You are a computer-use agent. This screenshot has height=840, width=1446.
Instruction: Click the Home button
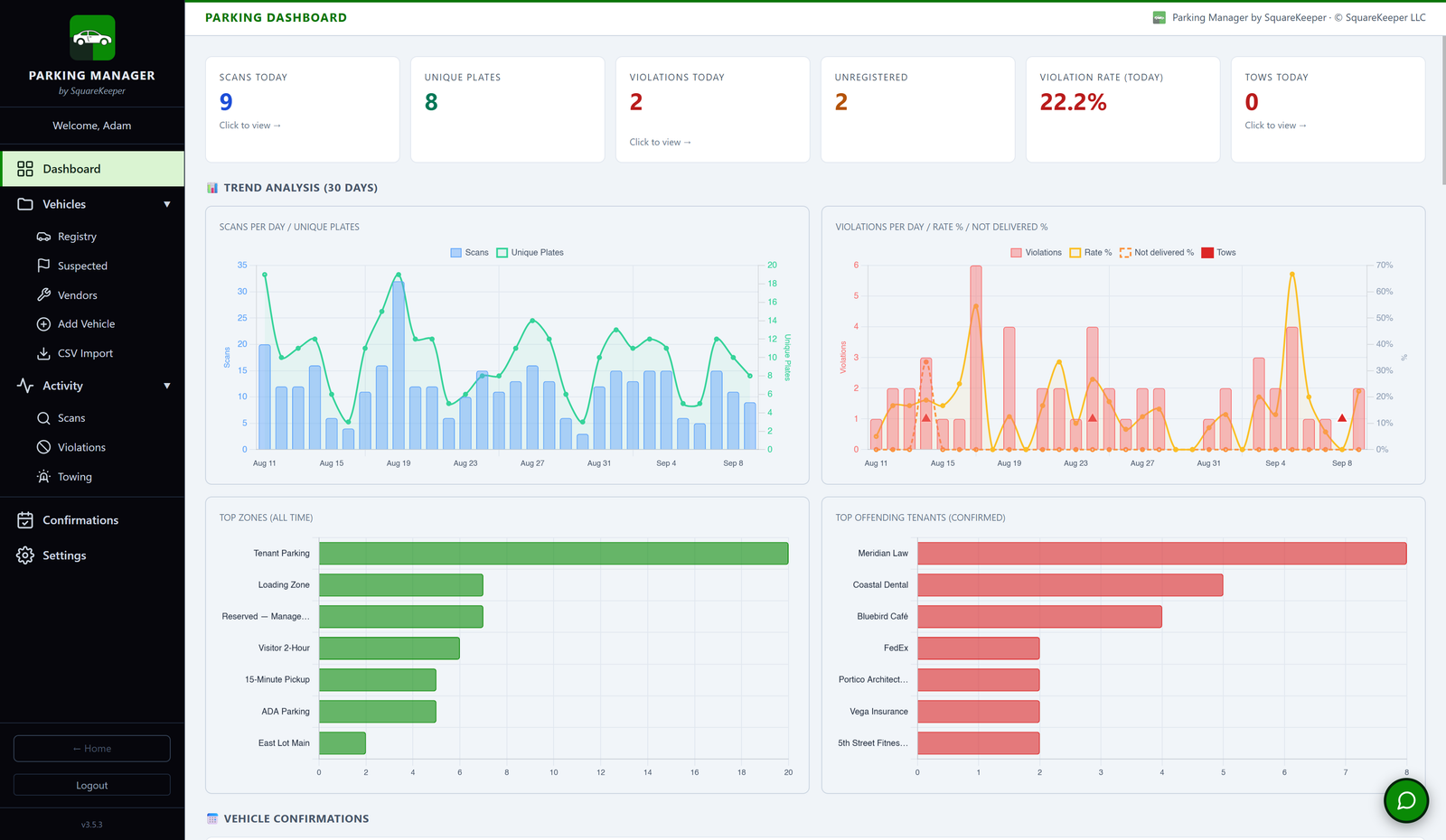(92, 749)
